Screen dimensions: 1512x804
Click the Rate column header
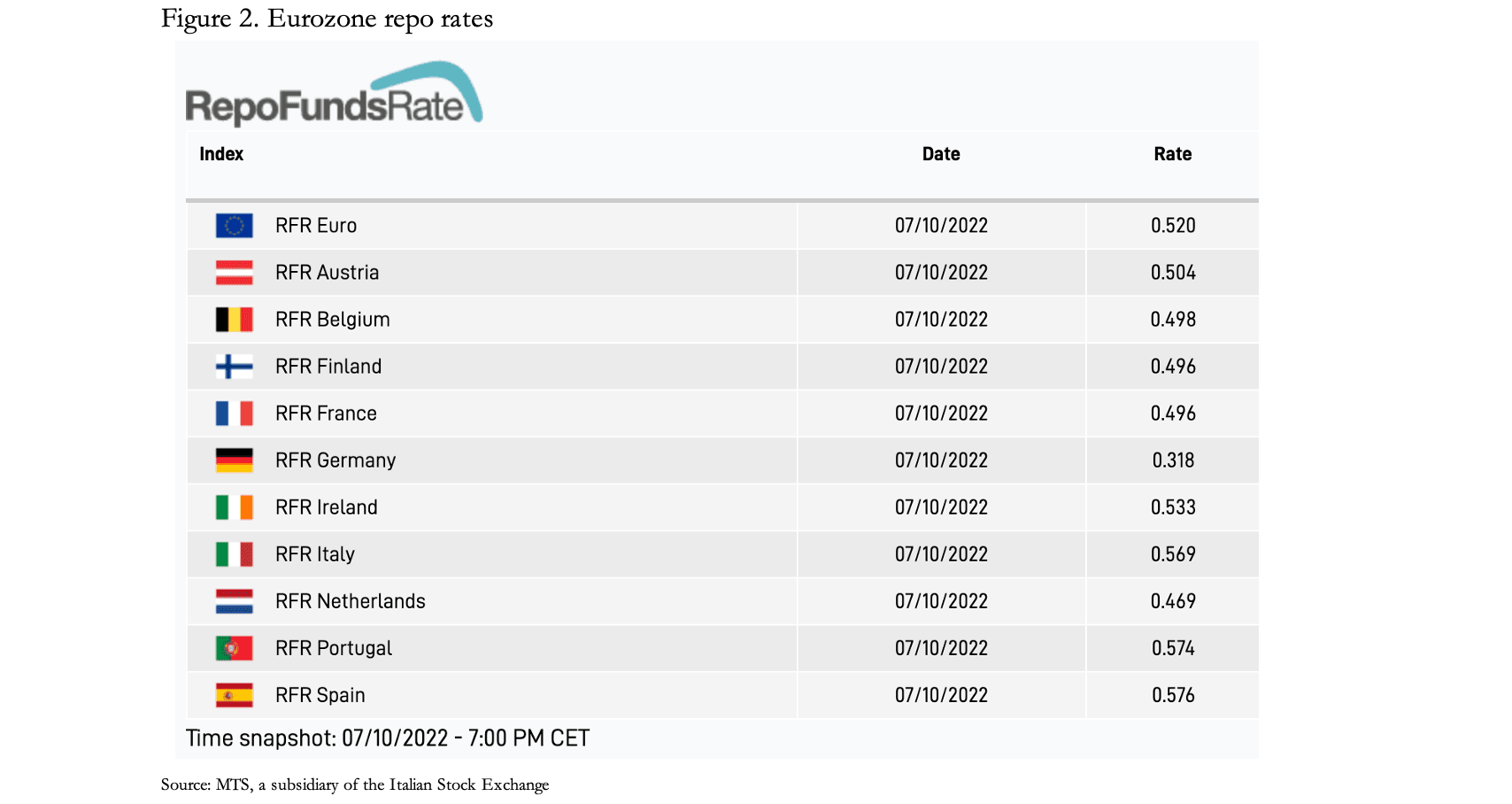1173,154
